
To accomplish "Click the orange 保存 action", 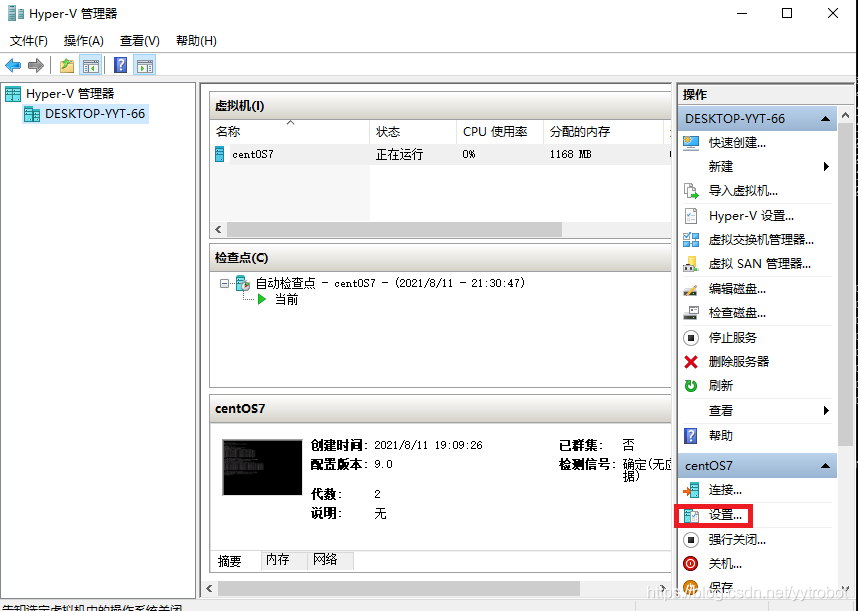I will click(x=720, y=587).
